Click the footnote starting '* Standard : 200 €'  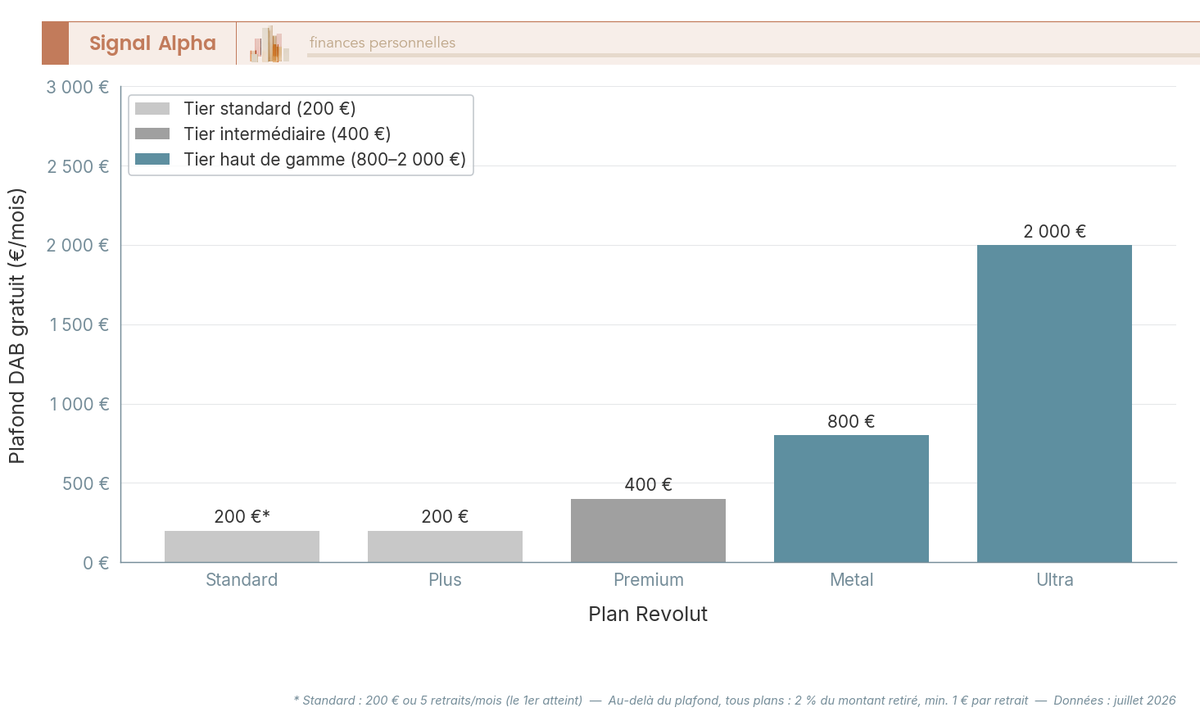[x=735, y=701]
